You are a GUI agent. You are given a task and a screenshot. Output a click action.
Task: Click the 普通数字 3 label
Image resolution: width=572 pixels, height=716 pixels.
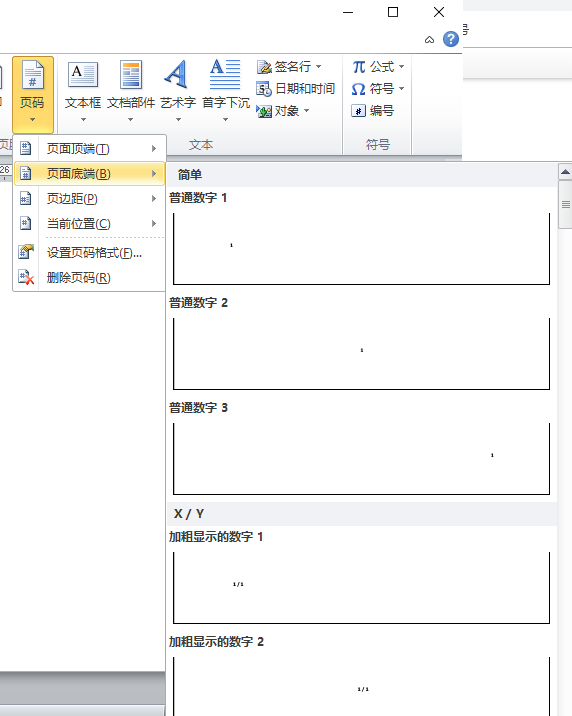point(198,407)
